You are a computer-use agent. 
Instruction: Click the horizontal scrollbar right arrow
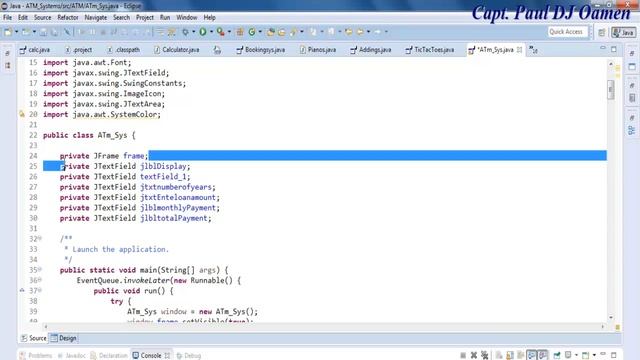pos(602,327)
